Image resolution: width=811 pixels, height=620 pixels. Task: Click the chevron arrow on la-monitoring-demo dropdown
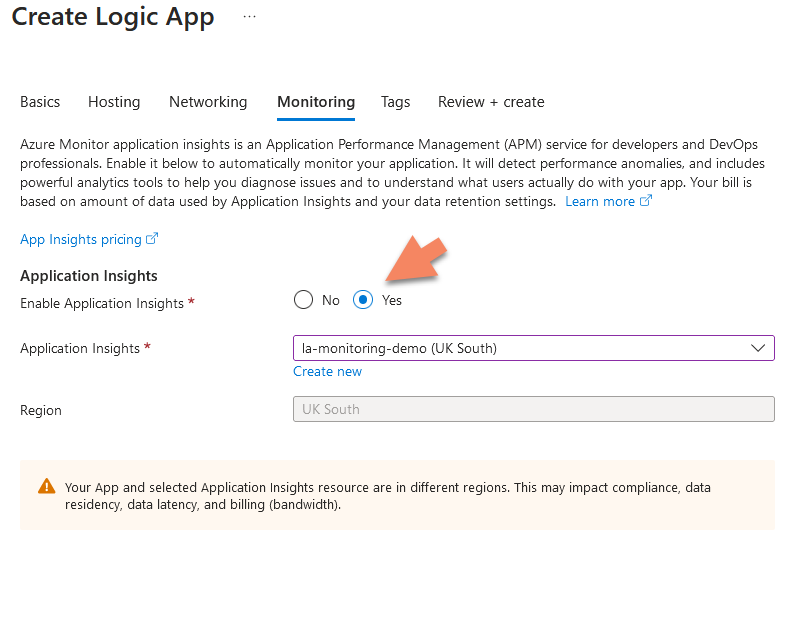coord(757,348)
